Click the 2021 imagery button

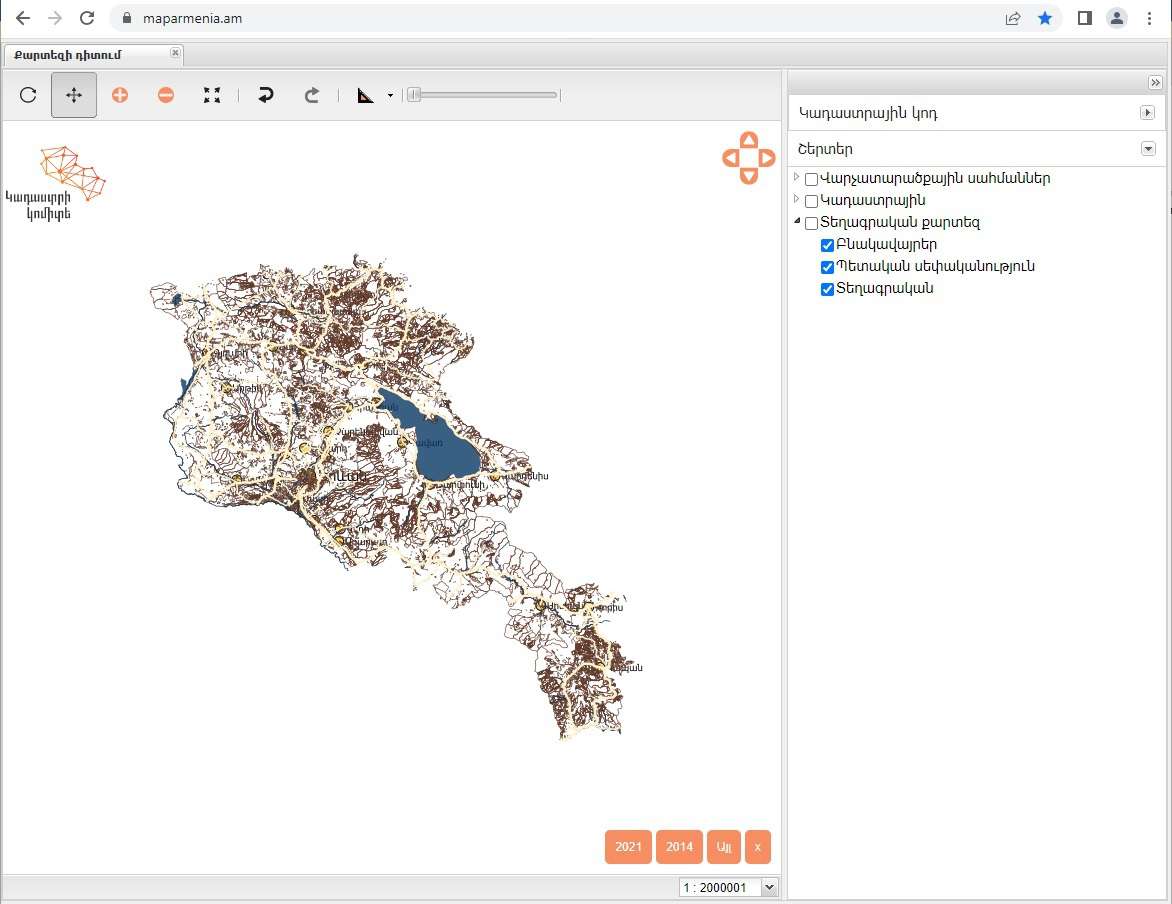pos(628,847)
